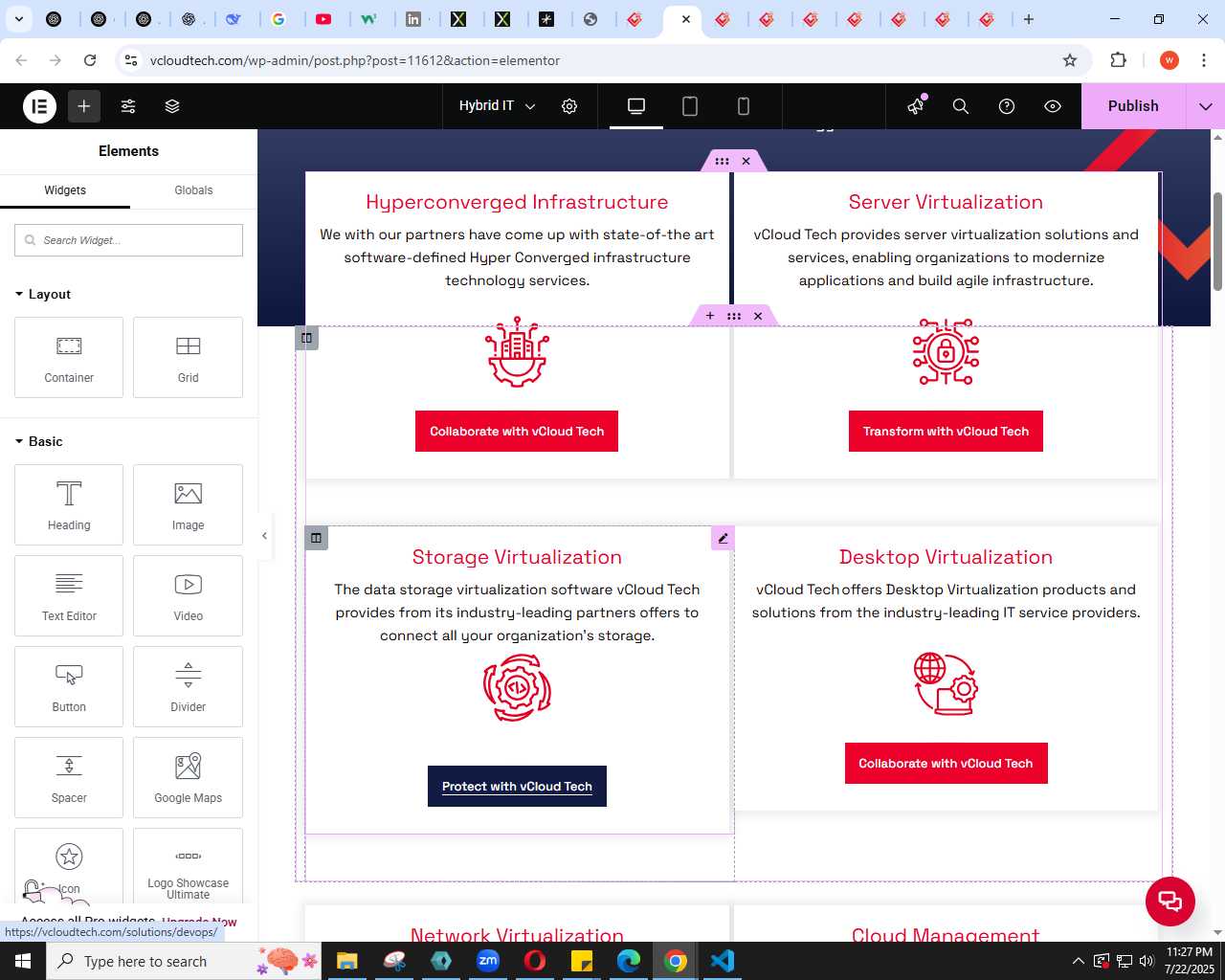
Task: Open the browser tab search dropdown
Action: [19, 19]
